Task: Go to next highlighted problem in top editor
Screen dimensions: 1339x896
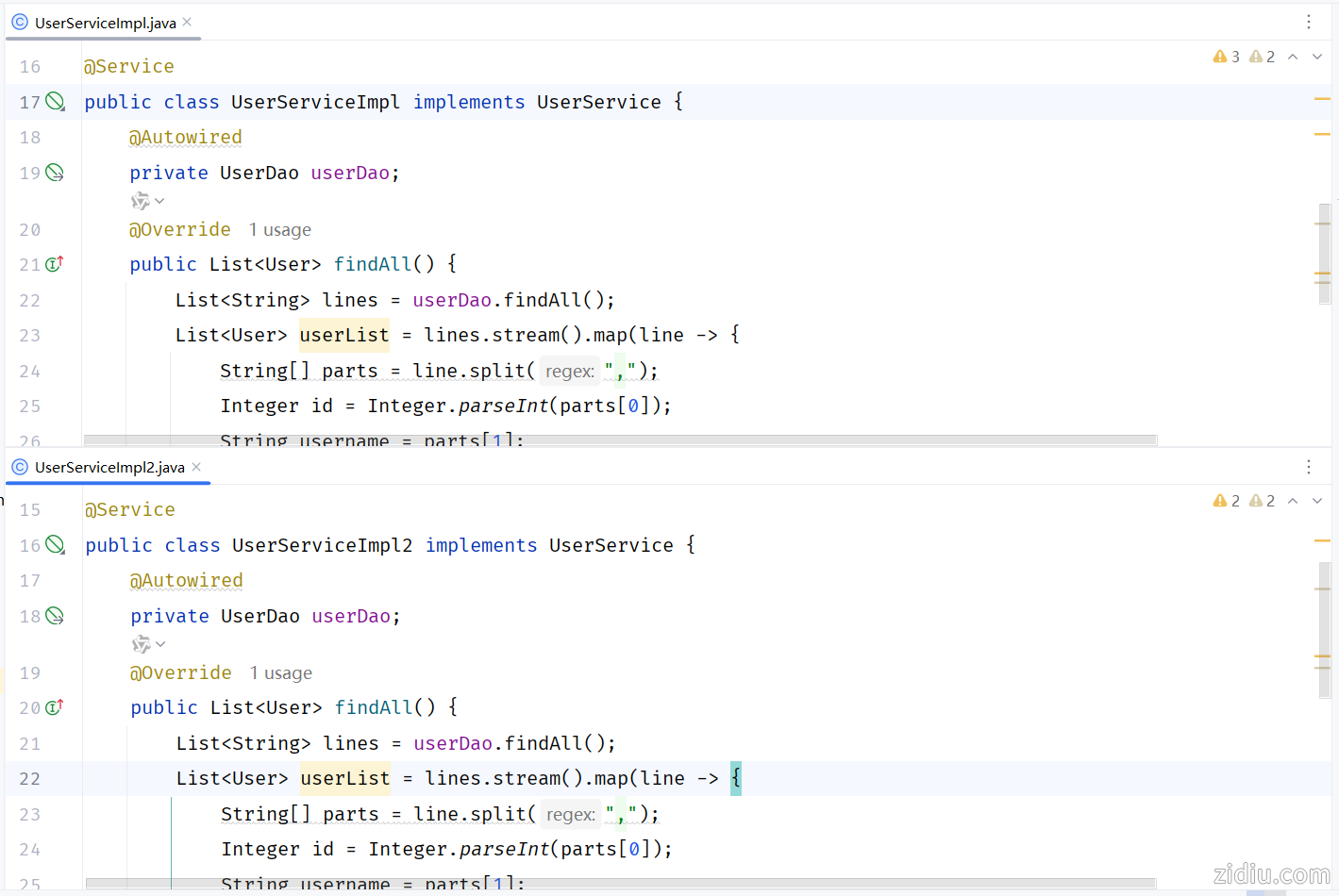Action: [x=1317, y=57]
